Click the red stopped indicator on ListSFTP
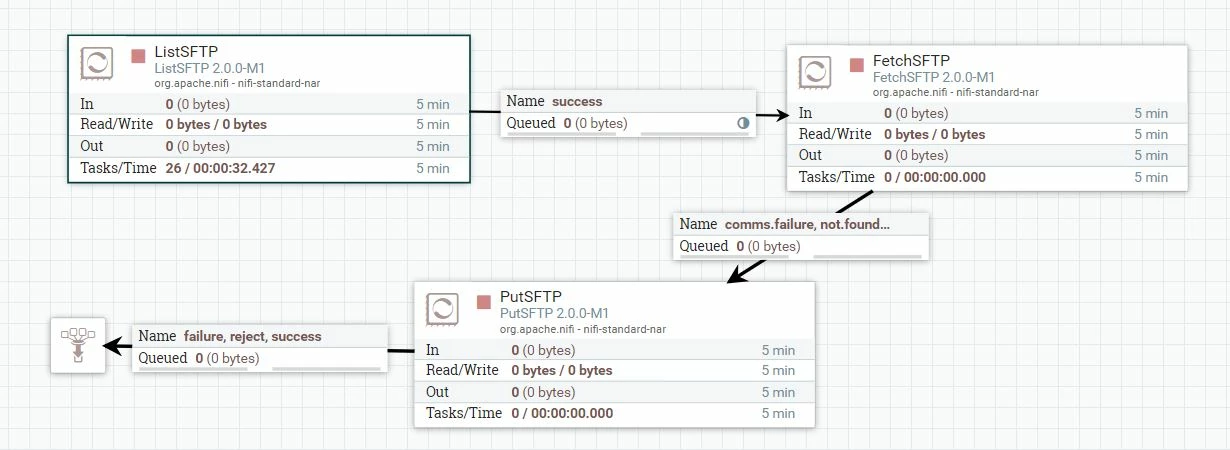Viewport: 1230px width, 450px height. click(139, 54)
